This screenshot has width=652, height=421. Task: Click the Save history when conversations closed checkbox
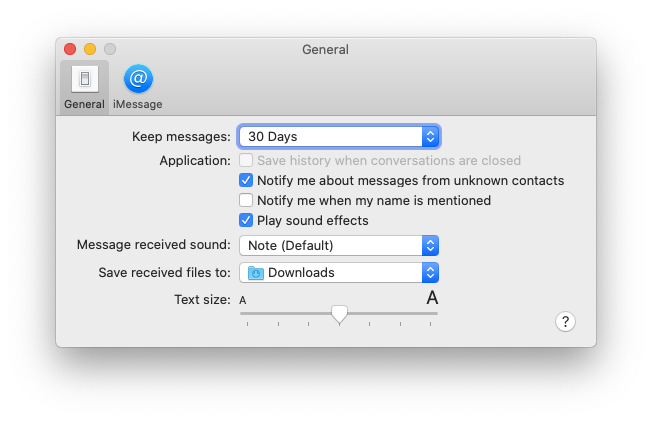[x=246, y=160]
